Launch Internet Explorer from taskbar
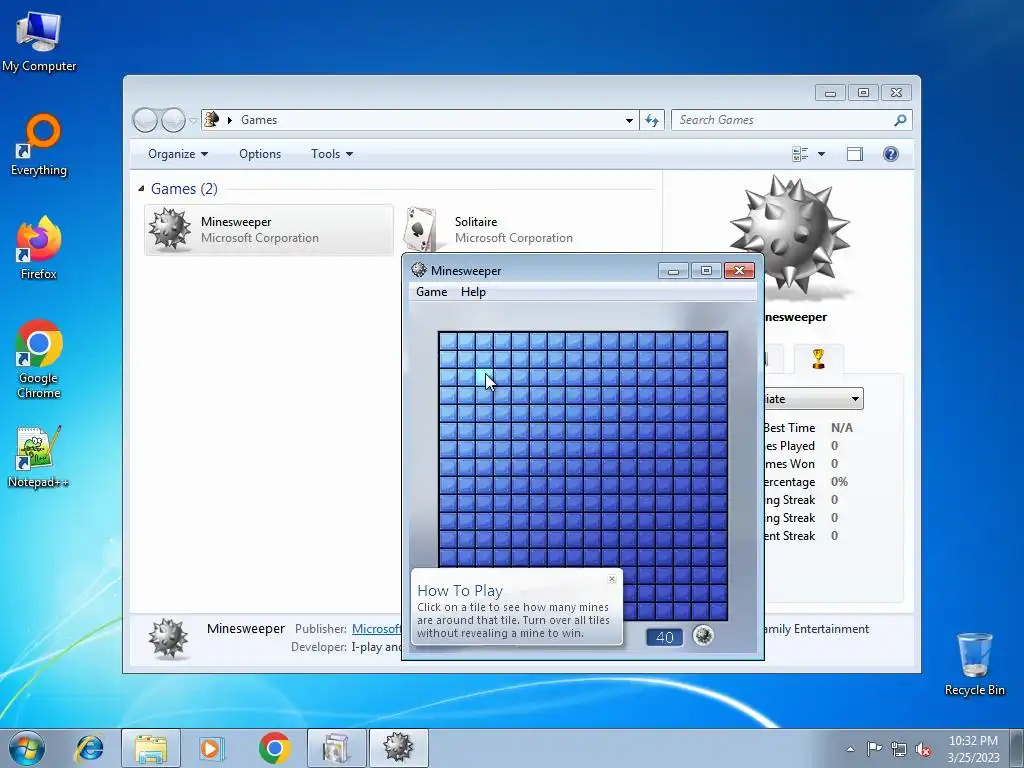1024x768 pixels. [89, 748]
